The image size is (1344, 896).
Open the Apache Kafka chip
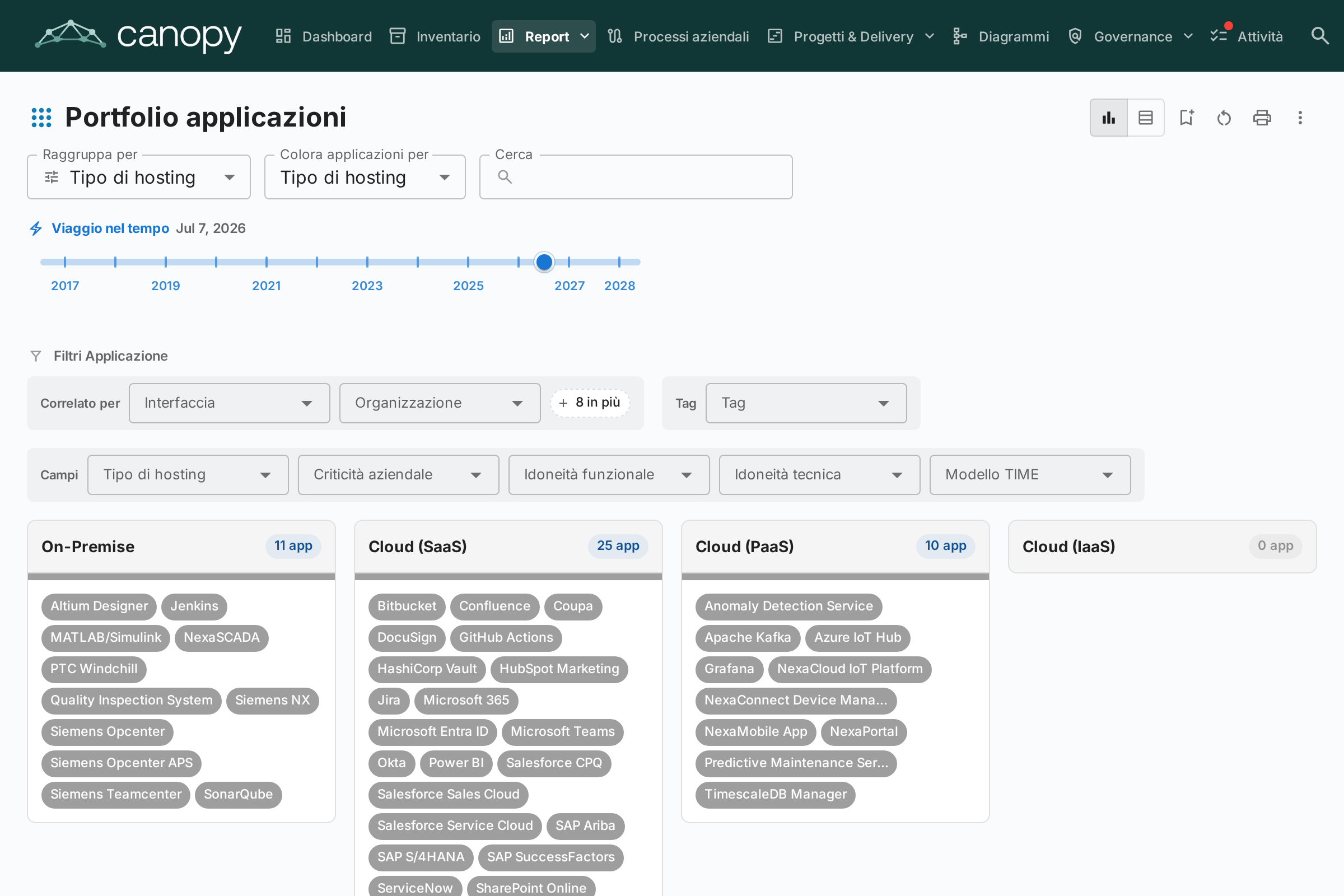748,638
